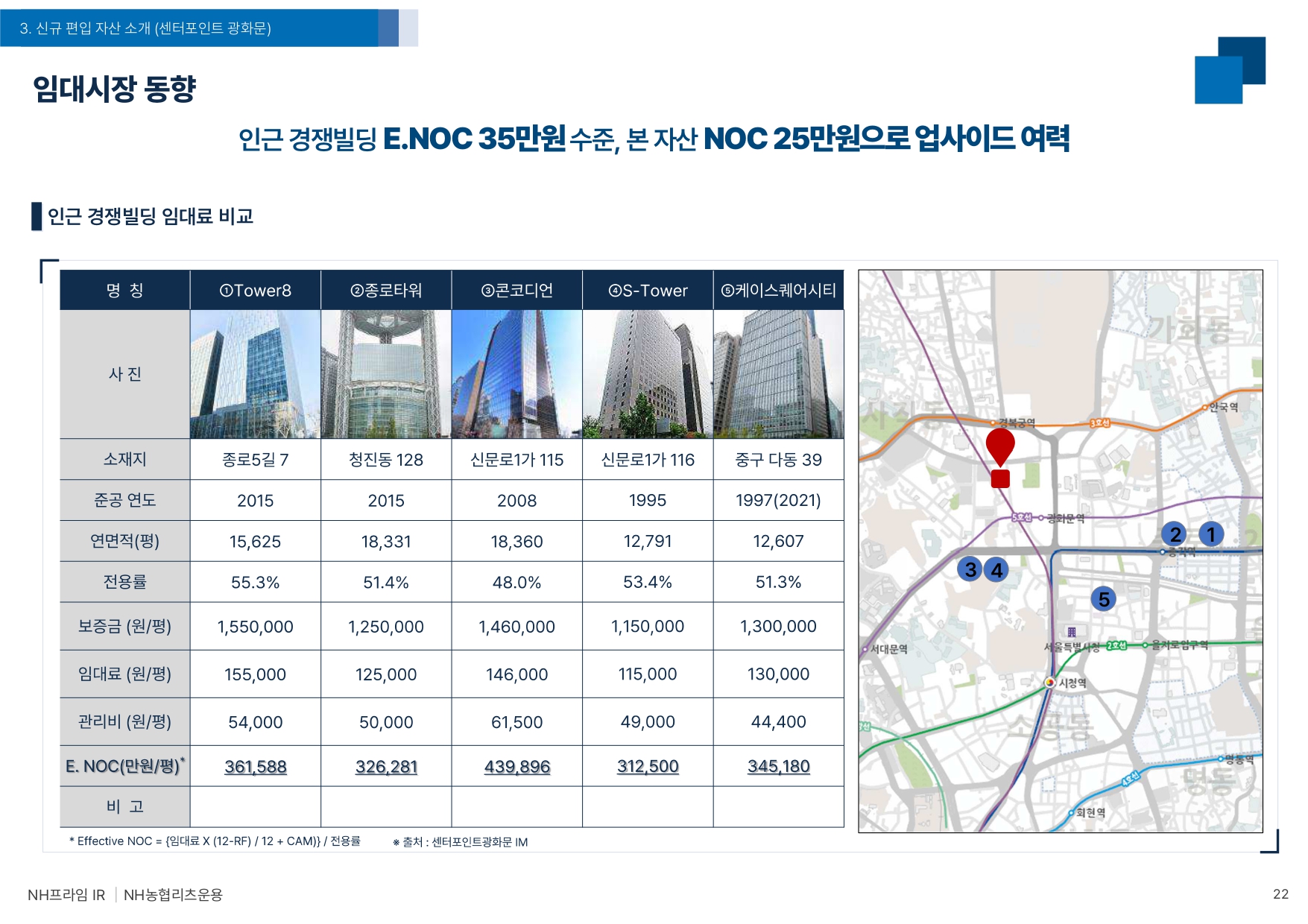
Task: Click underlined E.NOC value 361,588
Action: point(255,767)
